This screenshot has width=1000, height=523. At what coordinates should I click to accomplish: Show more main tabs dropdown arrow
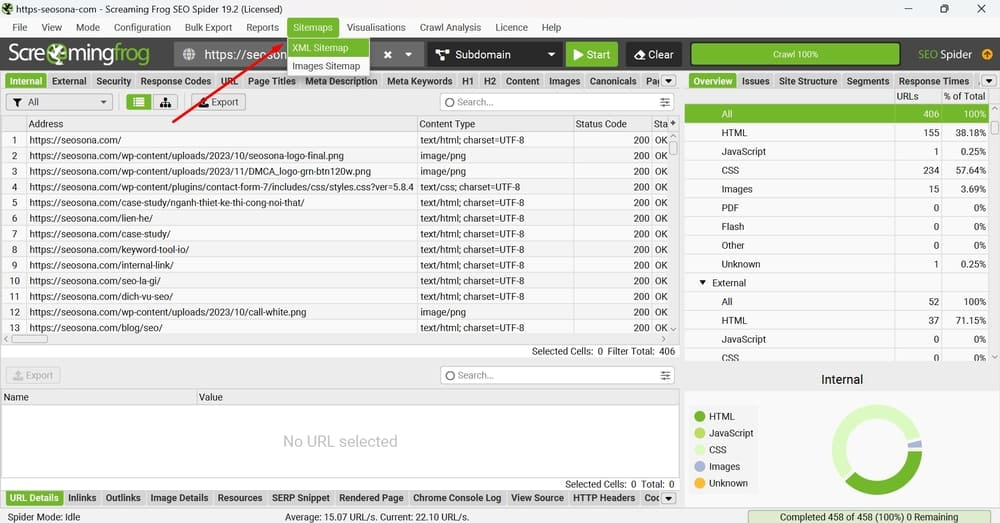668,81
